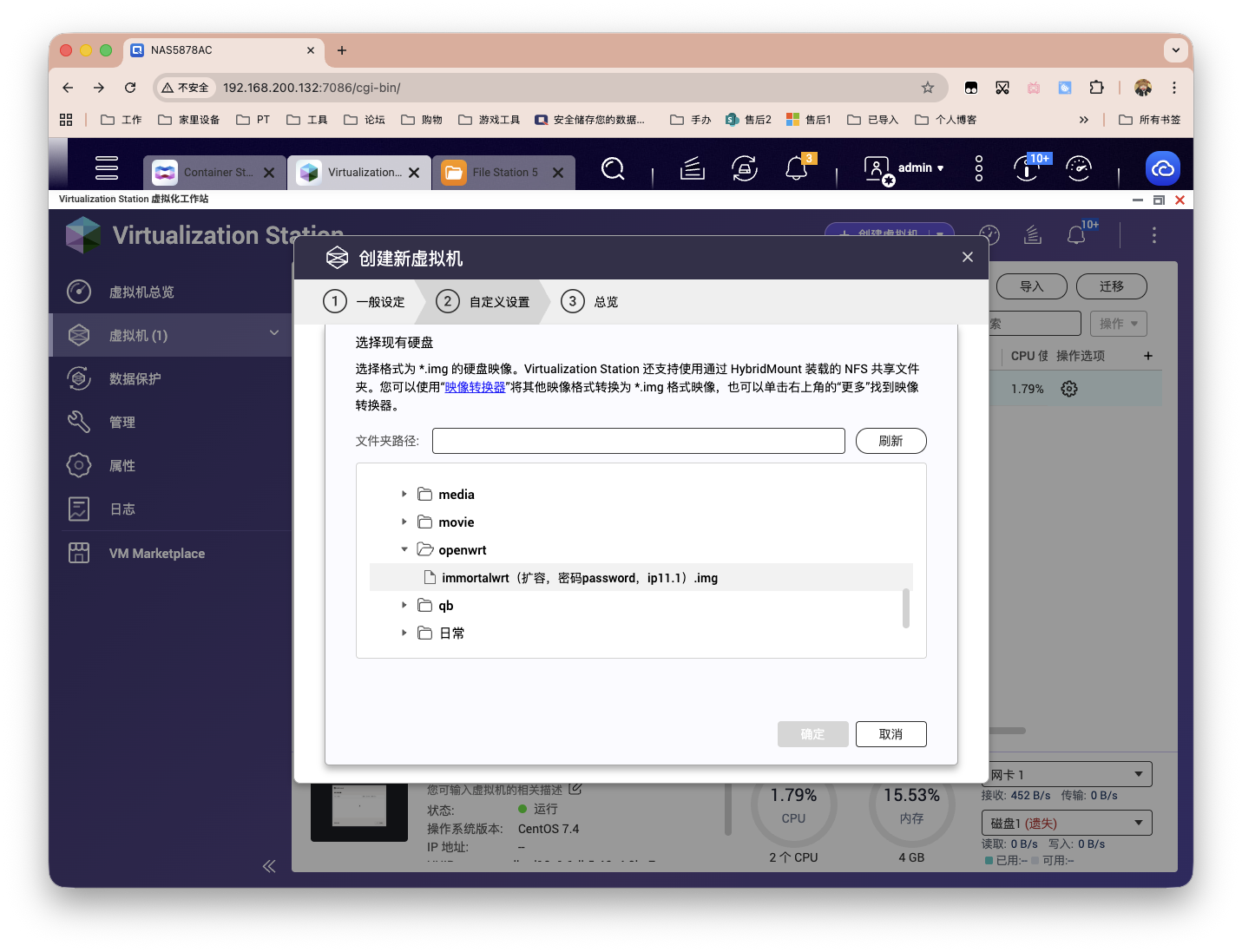Viewport: 1242px width, 952px height.
Task: Open the 数据保护 section icon
Action: pyautogui.click(x=79, y=378)
